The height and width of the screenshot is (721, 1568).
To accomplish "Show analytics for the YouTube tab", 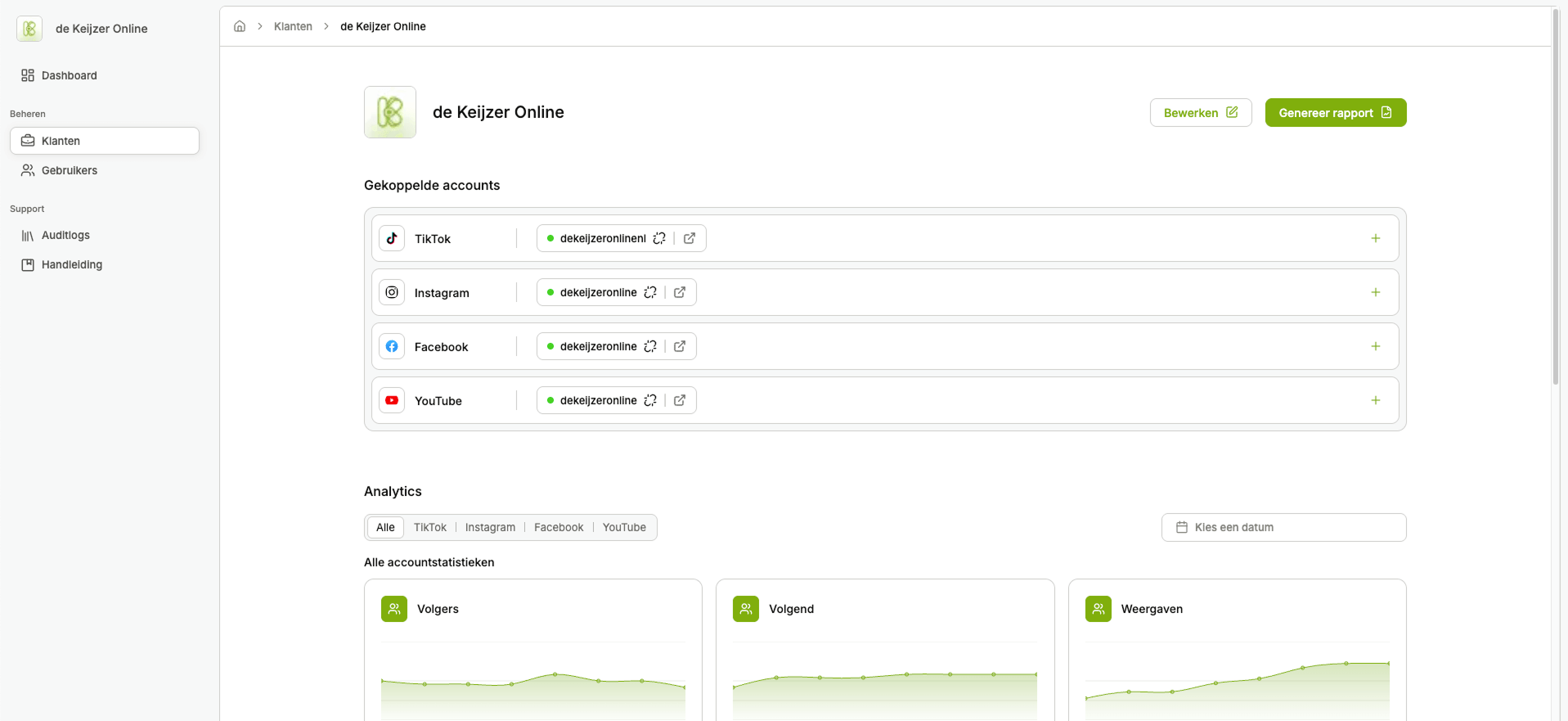I will [x=624, y=527].
